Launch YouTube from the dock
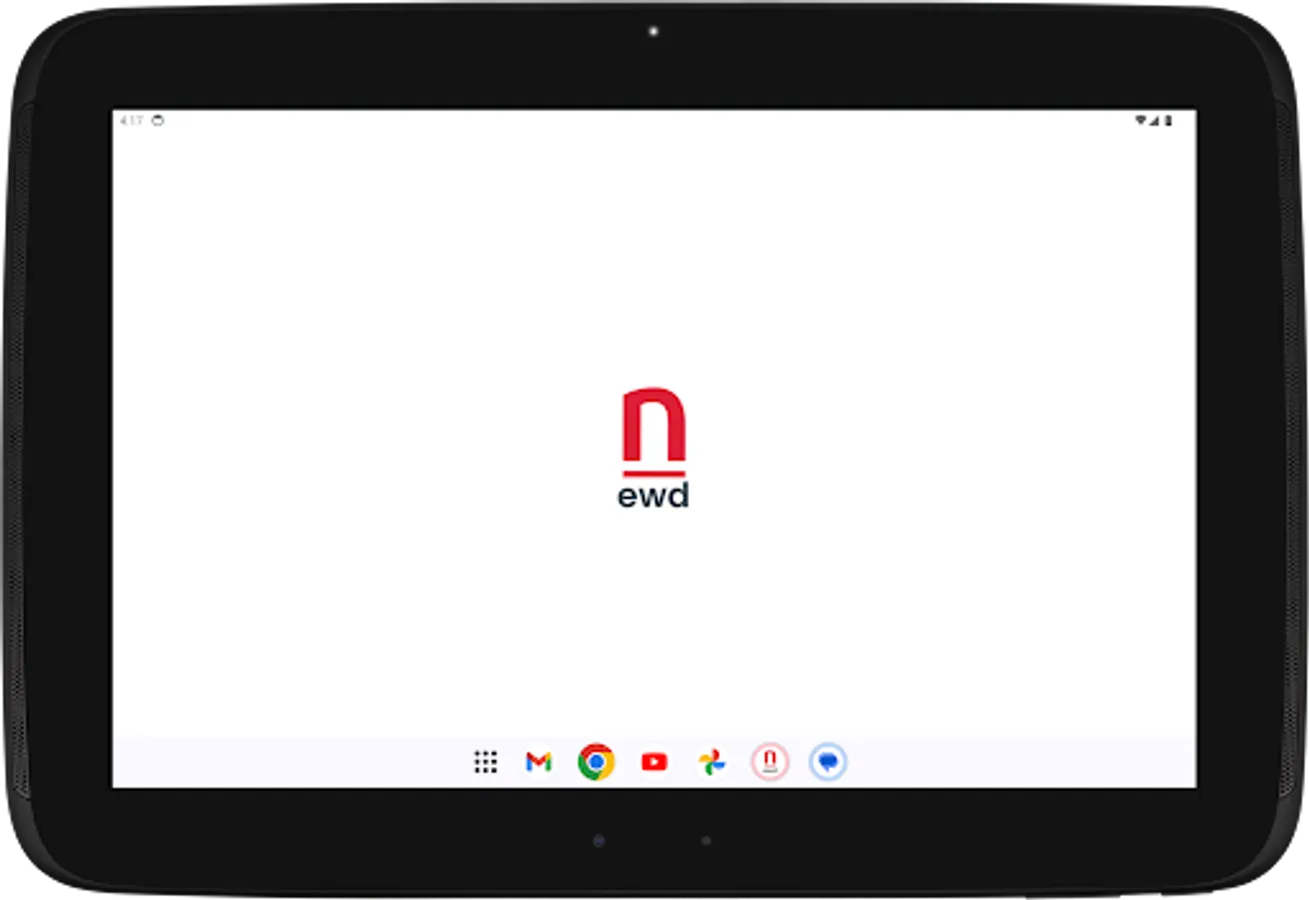This screenshot has width=1309, height=900. (x=653, y=762)
